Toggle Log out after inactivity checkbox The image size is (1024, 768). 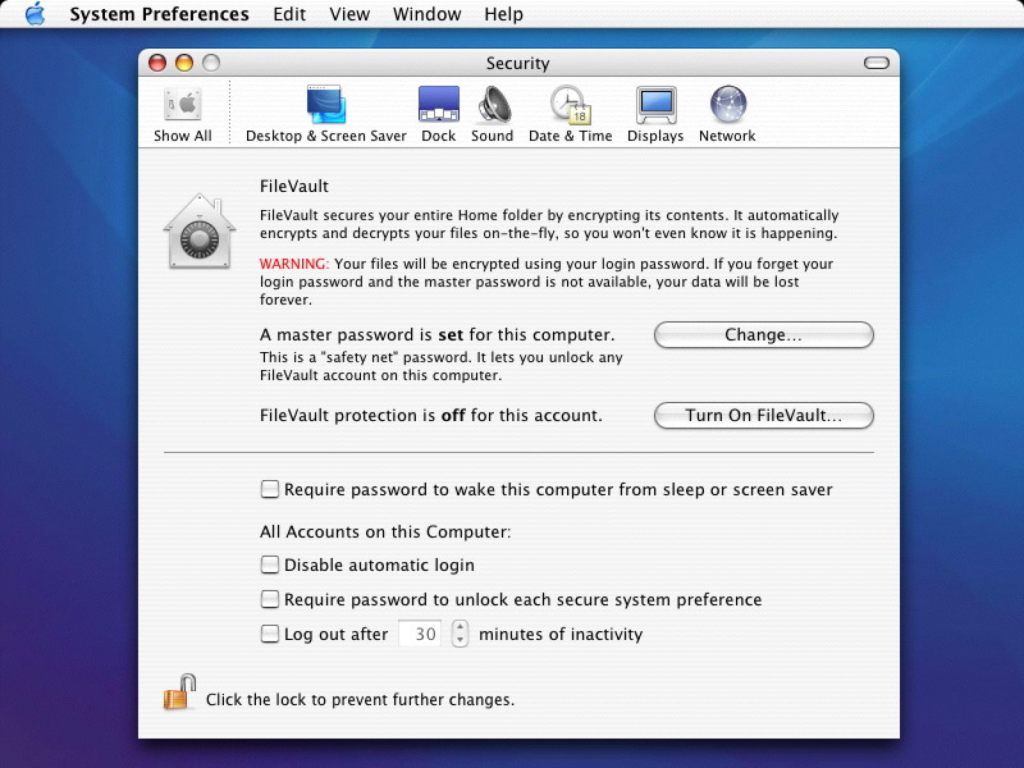(x=270, y=634)
